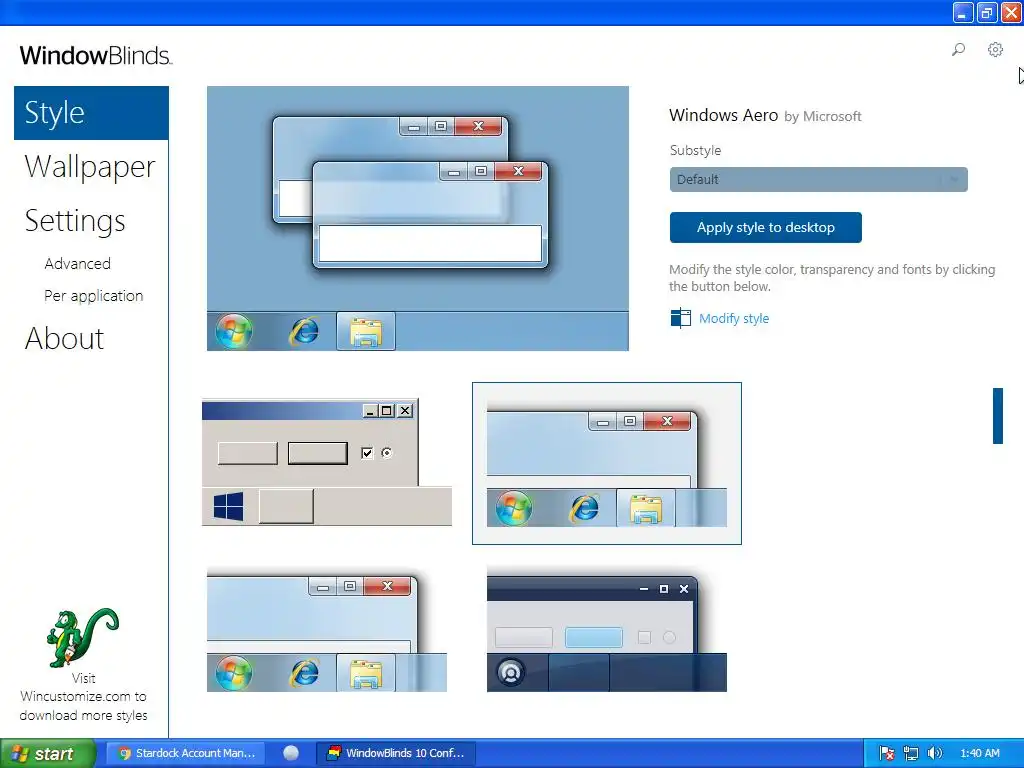
Task: Open Per application settings
Action: (x=93, y=296)
